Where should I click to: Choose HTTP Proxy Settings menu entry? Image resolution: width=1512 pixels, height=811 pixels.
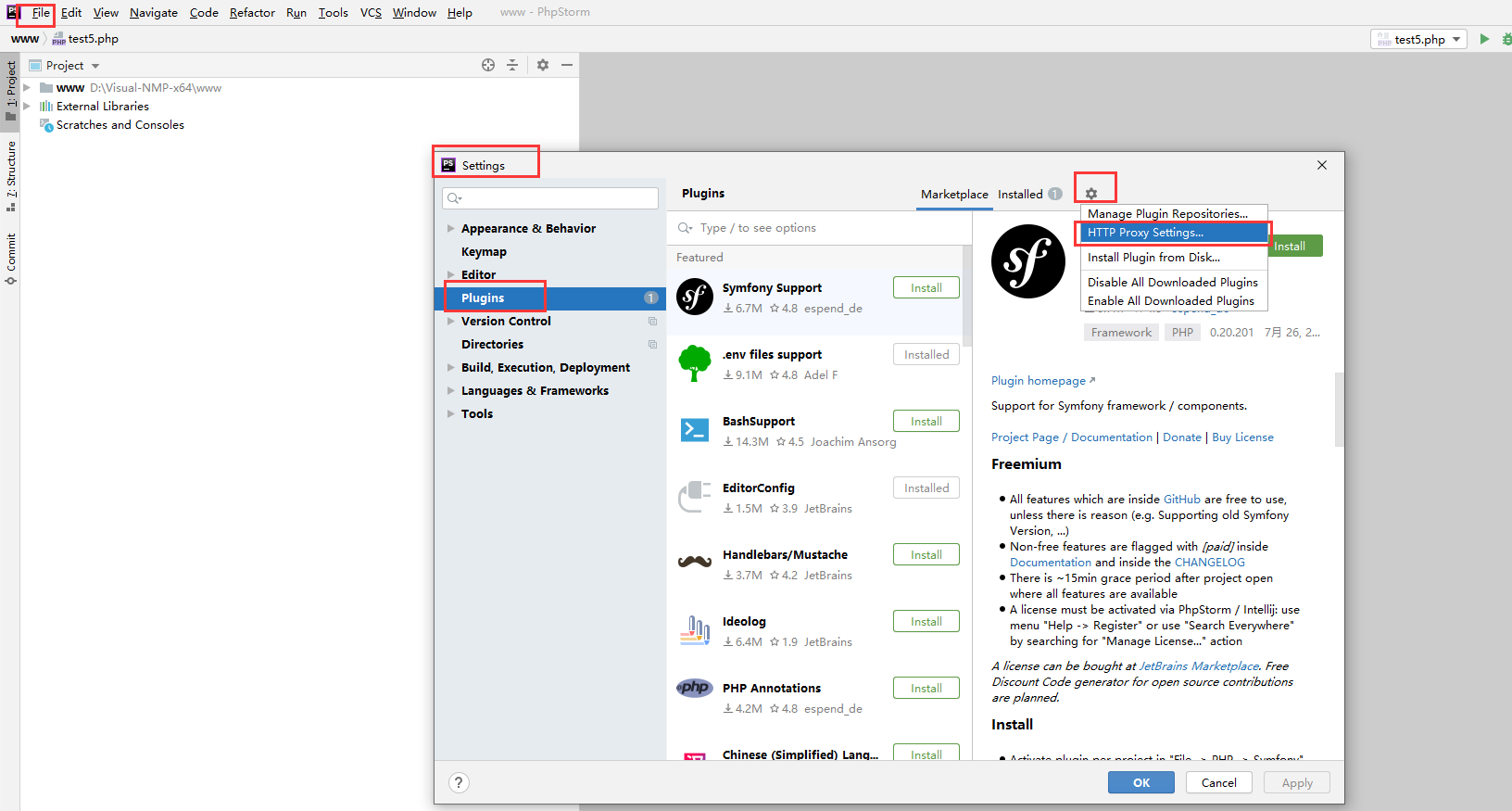pyautogui.click(x=1145, y=233)
